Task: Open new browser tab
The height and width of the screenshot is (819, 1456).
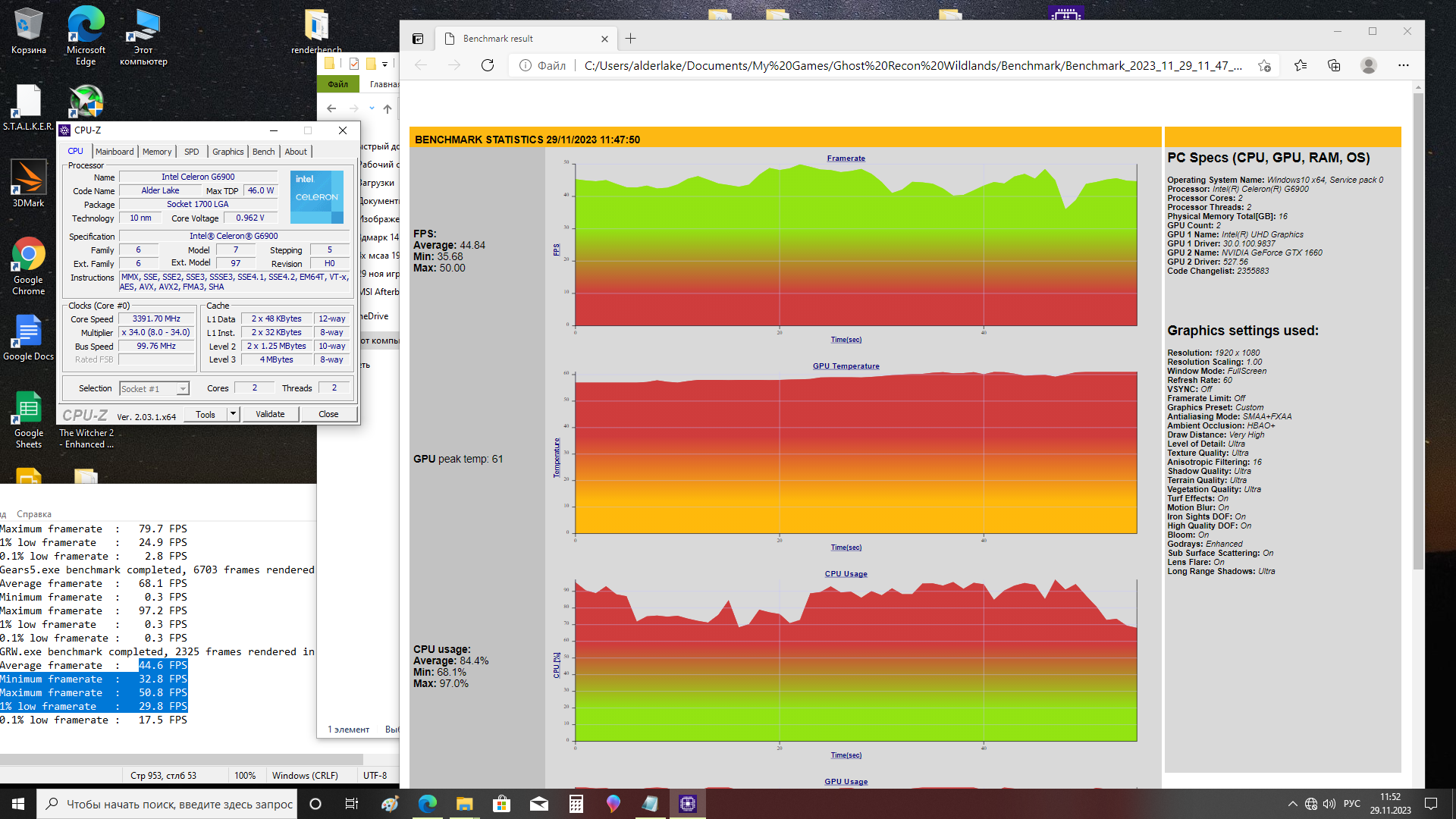Action: (630, 39)
